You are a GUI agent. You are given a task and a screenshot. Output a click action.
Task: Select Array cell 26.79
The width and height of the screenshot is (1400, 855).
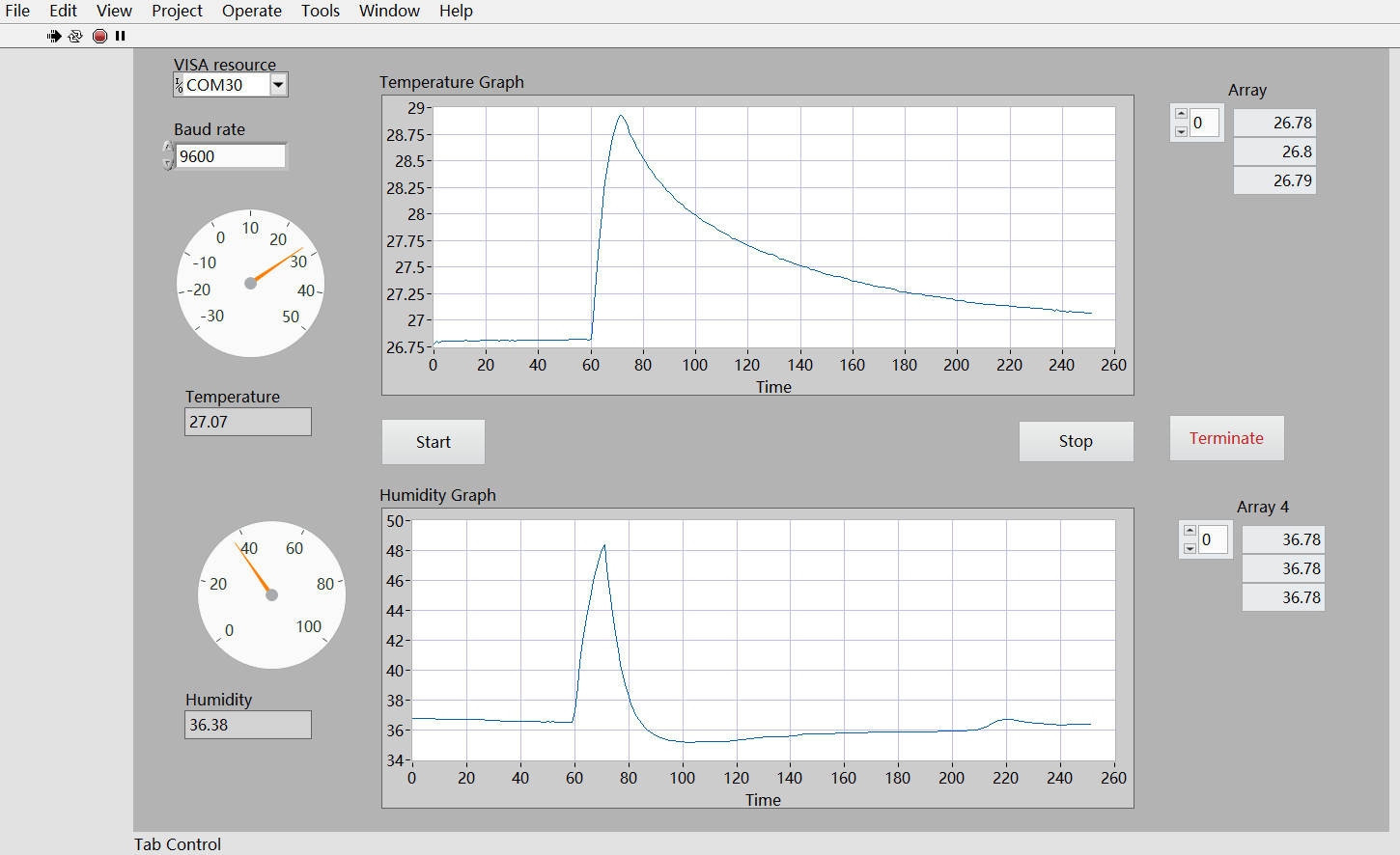[1274, 180]
